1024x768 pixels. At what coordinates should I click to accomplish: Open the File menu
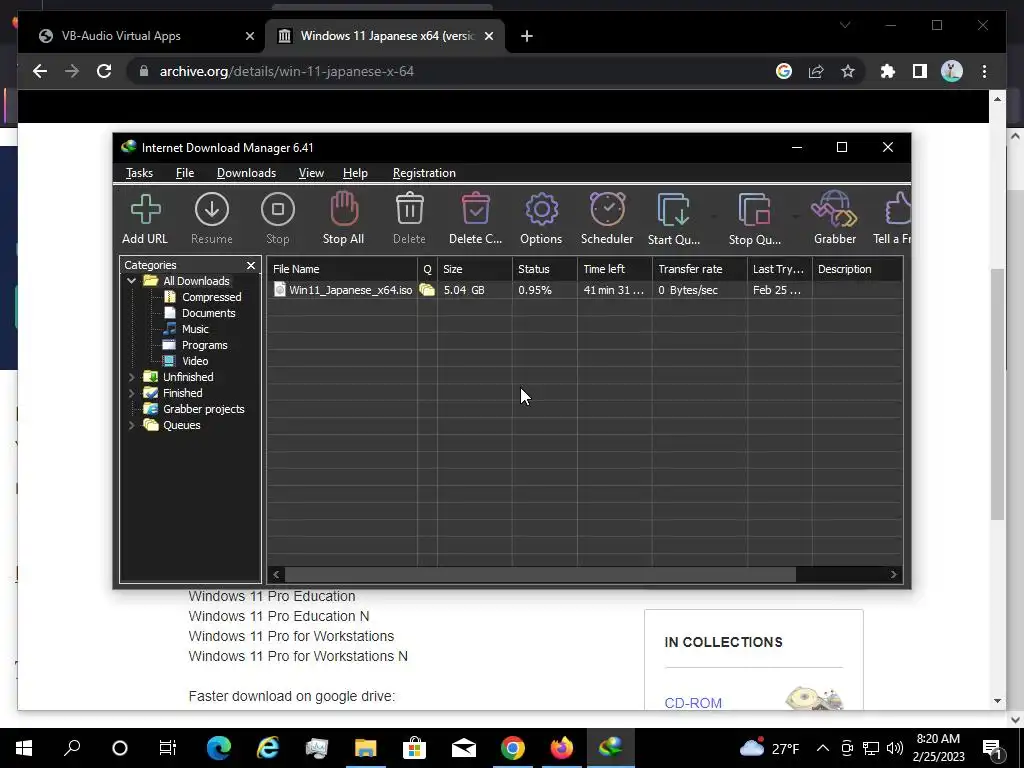pos(185,173)
